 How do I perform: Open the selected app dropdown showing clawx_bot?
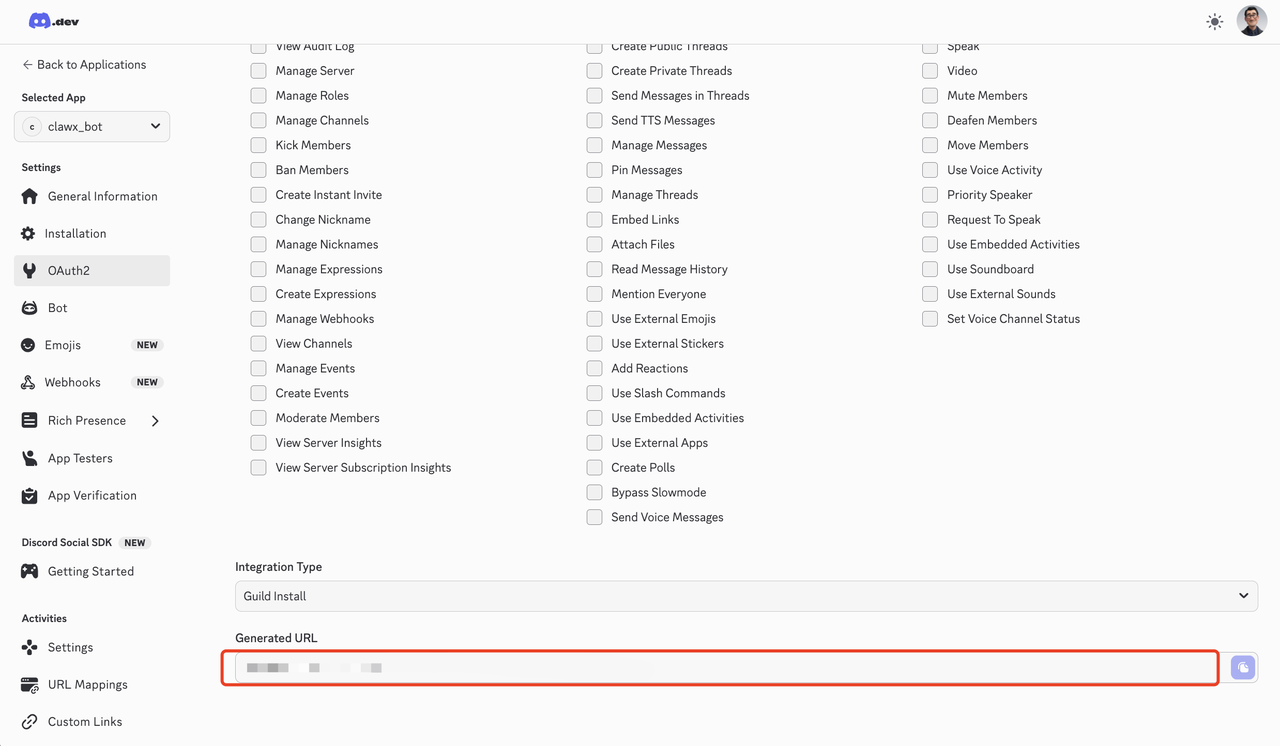pyautogui.click(x=91, y=126)
